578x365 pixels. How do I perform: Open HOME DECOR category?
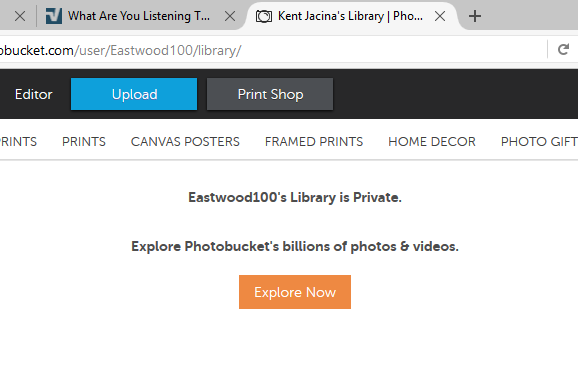432,142
